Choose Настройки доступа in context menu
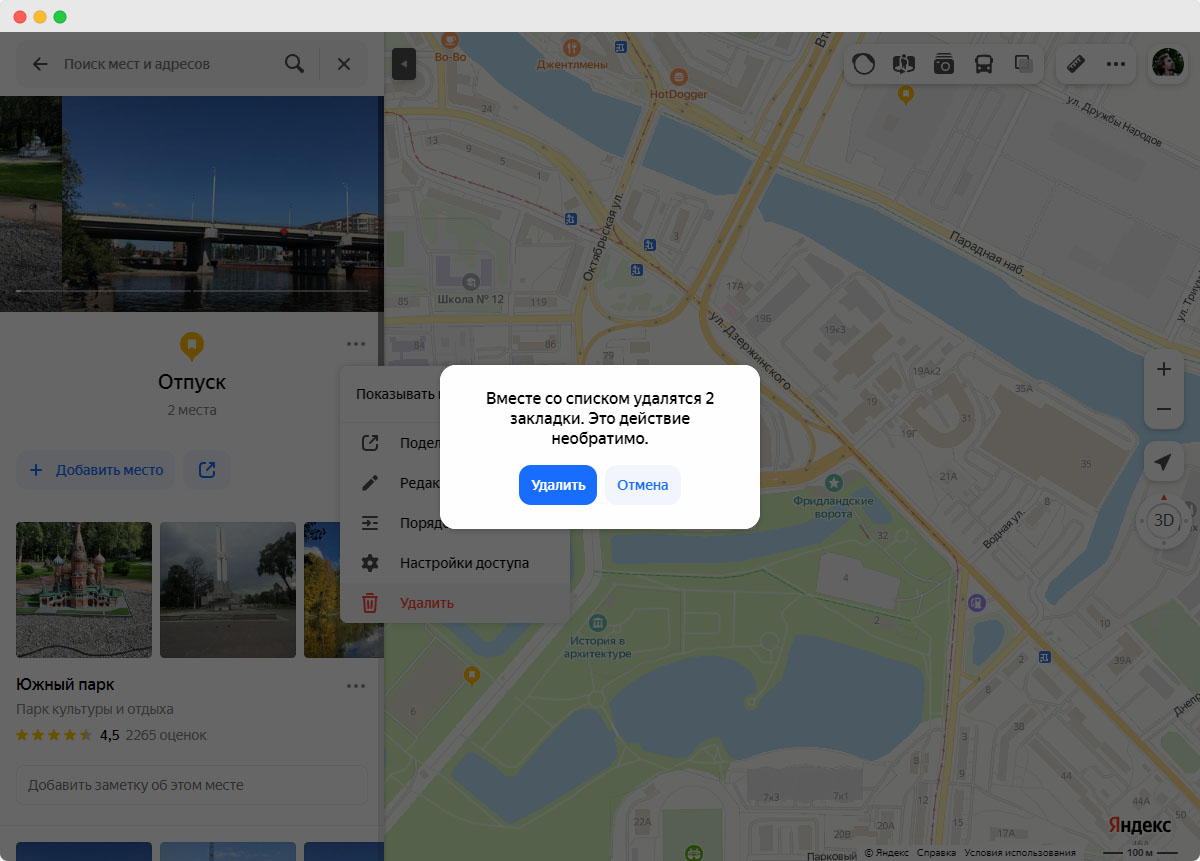The image size is (1200, 861). pos(464,563)
